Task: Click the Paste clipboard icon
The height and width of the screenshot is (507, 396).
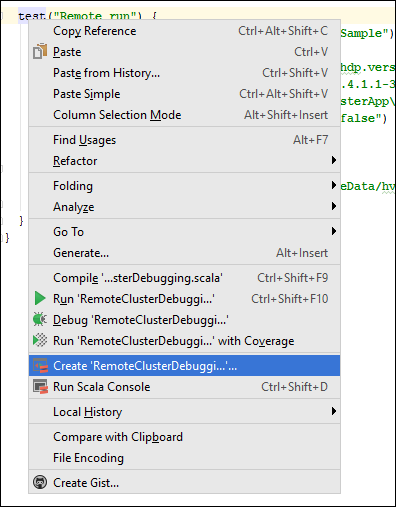Action: point(40,52)
